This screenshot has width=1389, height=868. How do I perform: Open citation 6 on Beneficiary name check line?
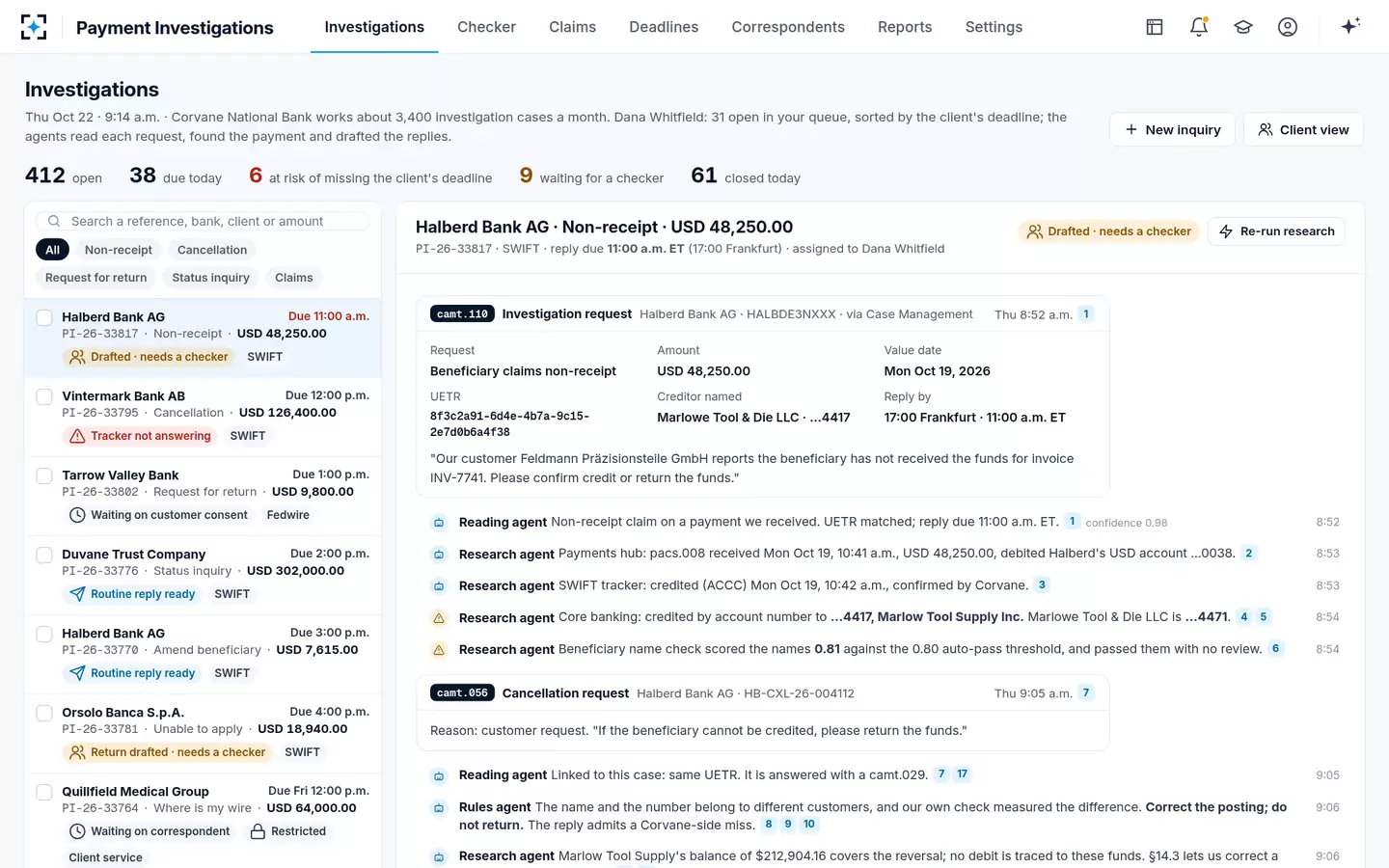[1275, 649]
